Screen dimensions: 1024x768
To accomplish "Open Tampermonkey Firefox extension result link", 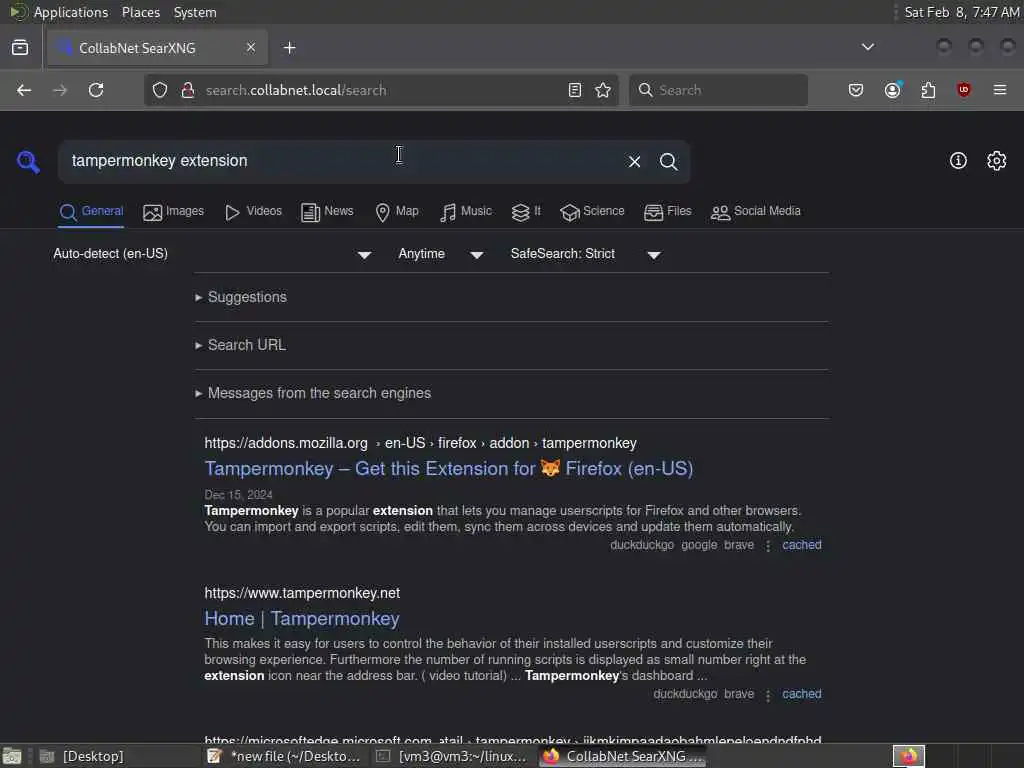I will click(x=449, y=469).
